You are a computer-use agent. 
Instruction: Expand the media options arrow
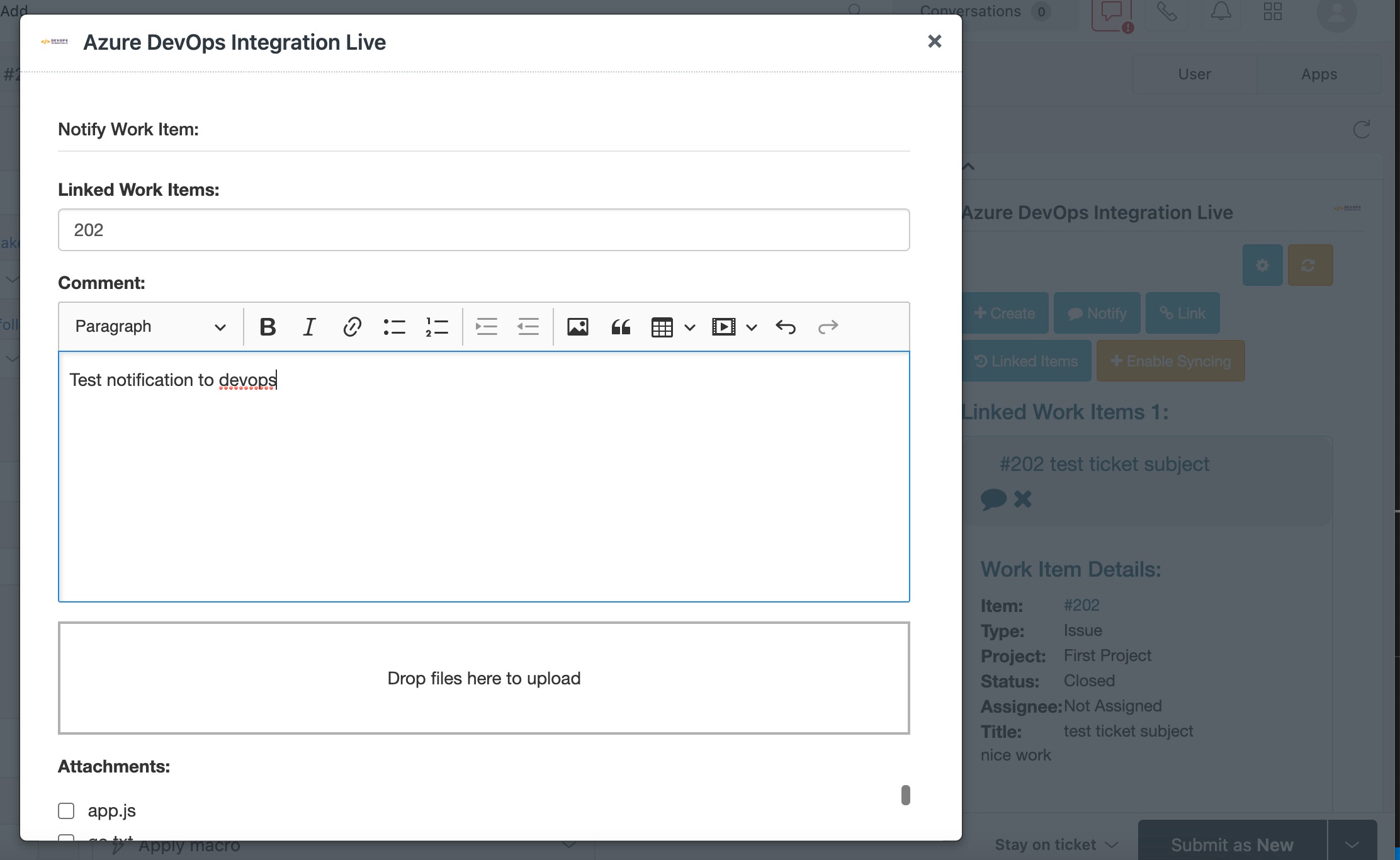pos(751,327)
